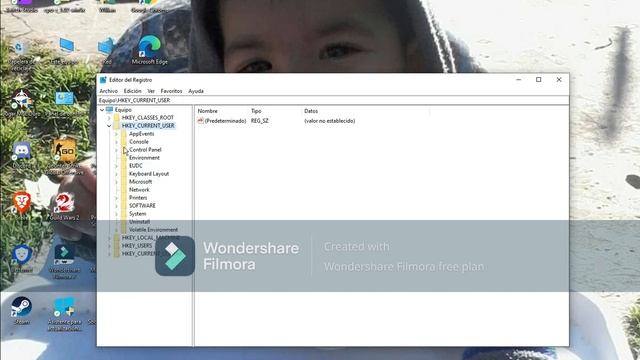Select the Microsoft key
The image size is (640, 360).
click(140, 182)
